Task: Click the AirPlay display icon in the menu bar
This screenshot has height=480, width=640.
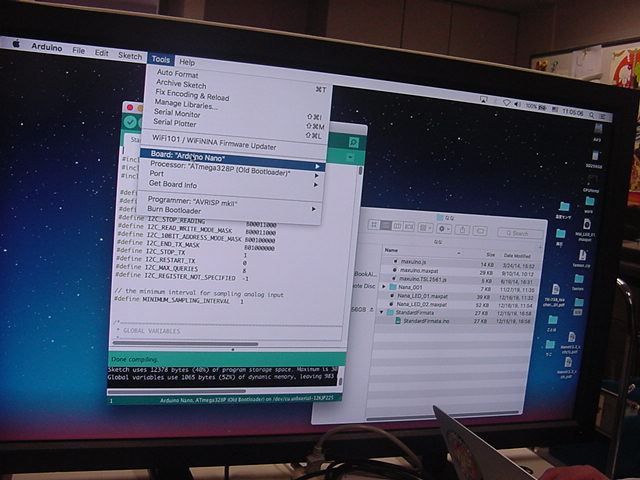Action: coord(484,100)
